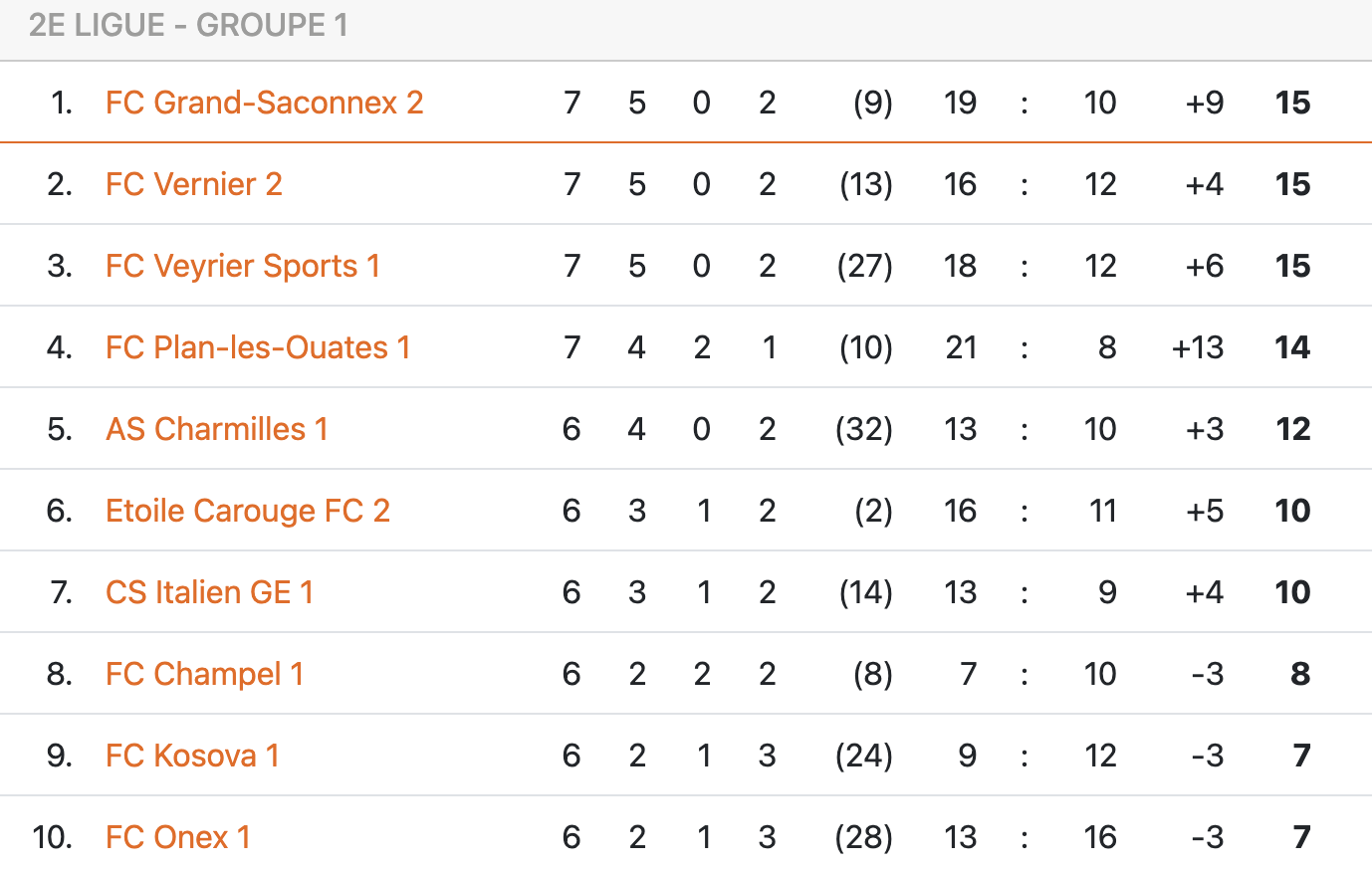Click FC Plan-les-Ouates 1's 14 points total
The image size is (1372, 870).
coord(1292,347)
